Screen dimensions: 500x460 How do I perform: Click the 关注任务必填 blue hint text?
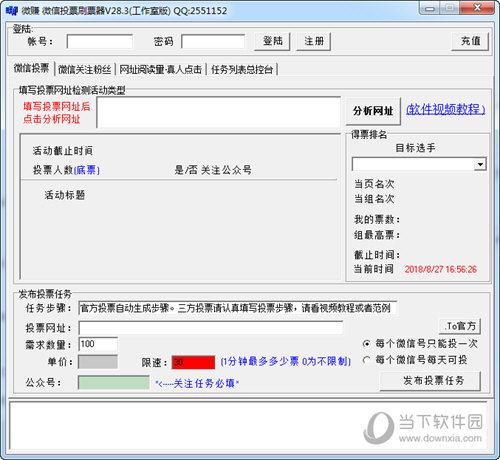click(197, 384)
